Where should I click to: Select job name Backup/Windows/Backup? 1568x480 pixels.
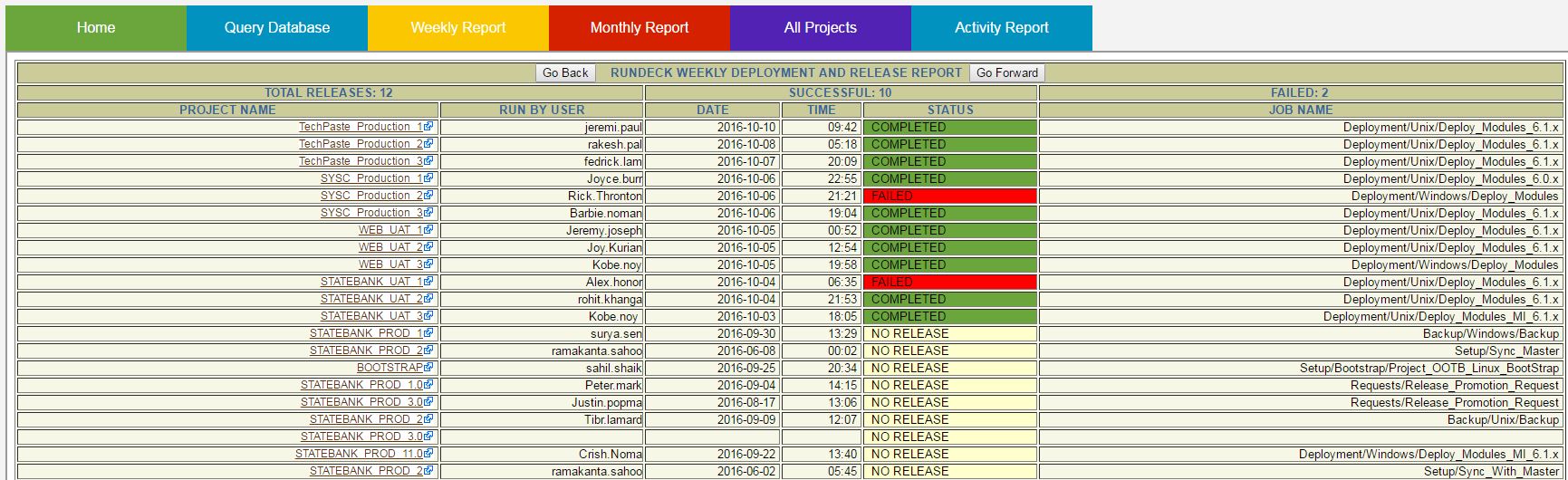point(1491,334)
